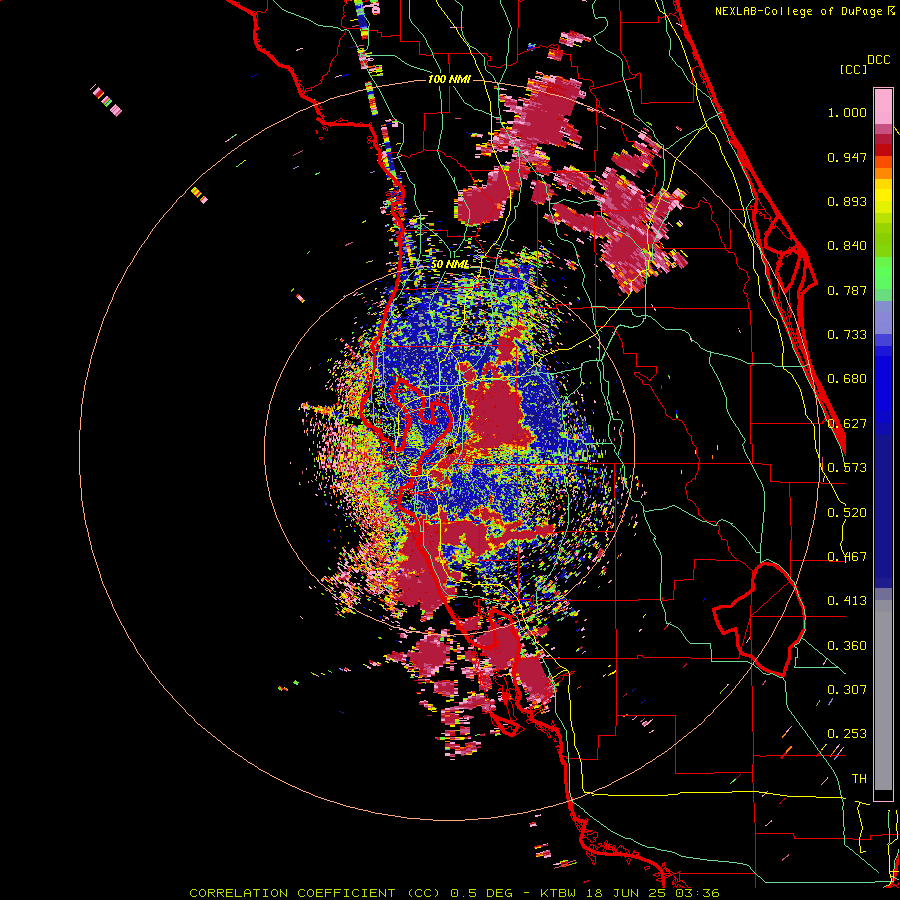Screen dimensions: 900x900
Task: Click the Lake Okeechobee outline
Action: [759, 619]
